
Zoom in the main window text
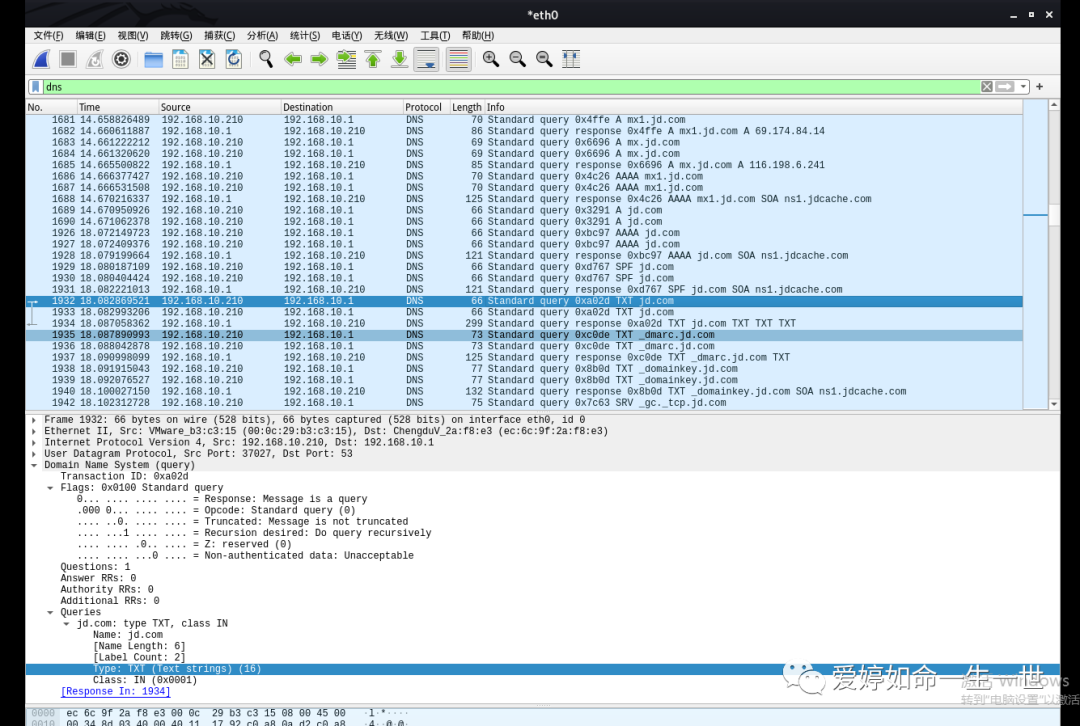pyautogui.click(x=490, y=59)
